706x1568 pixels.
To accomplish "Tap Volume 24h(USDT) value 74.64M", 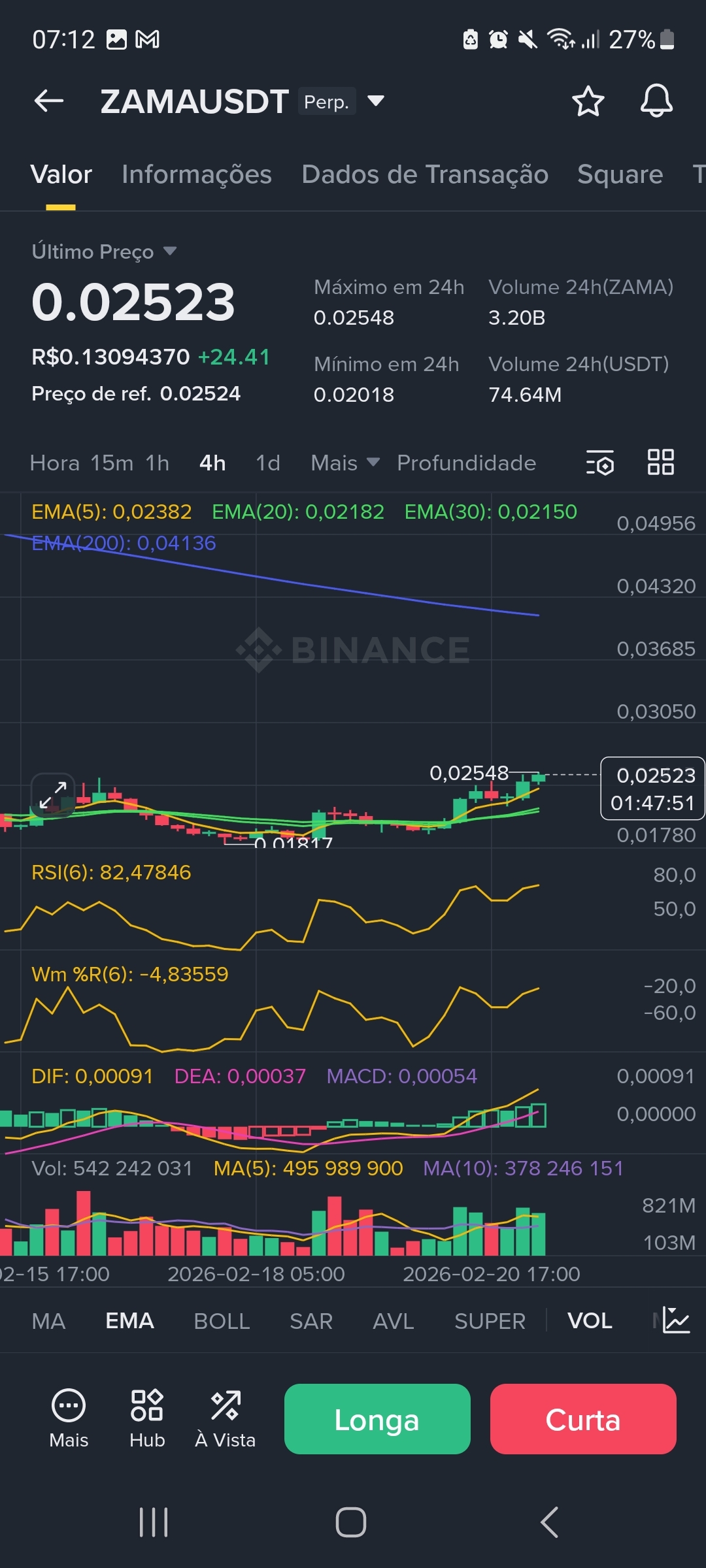I will tap(525, 395).
